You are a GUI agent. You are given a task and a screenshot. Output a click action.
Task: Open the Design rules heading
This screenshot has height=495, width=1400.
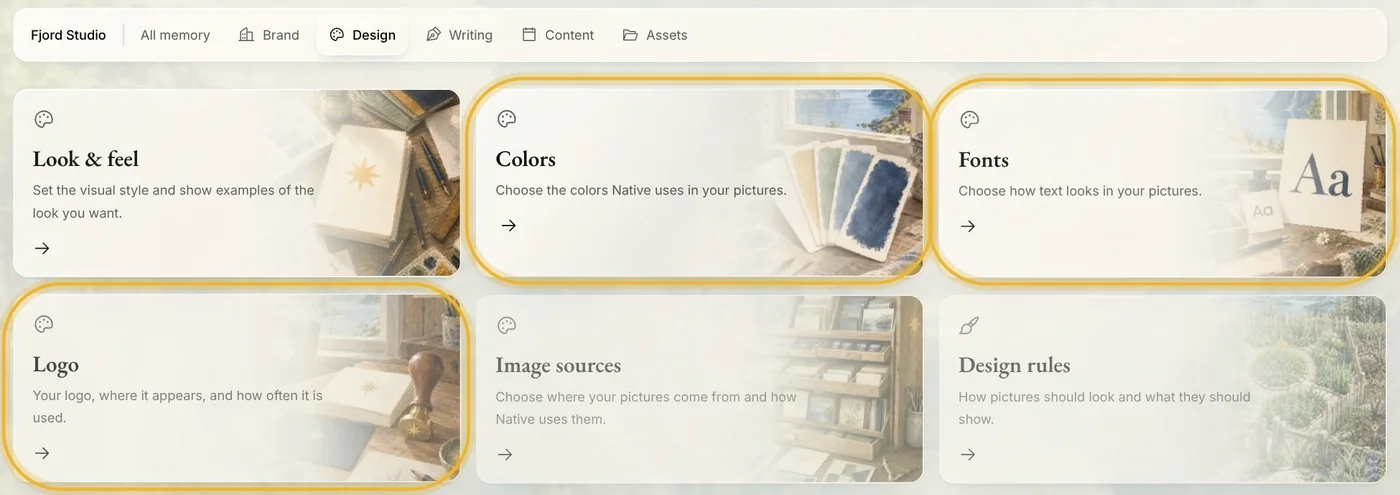tap(1014, 365)
